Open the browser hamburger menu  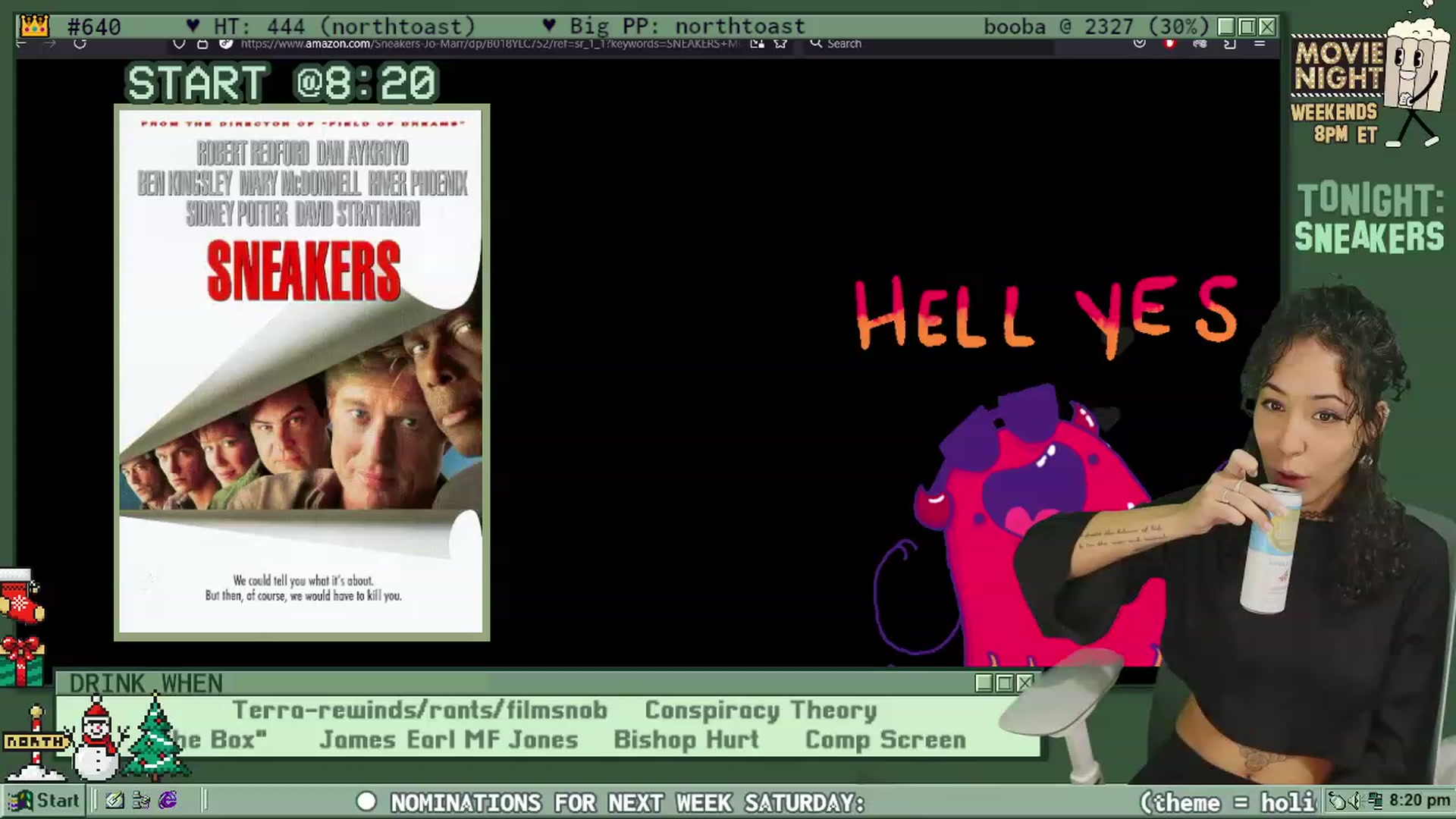[1260, 44]
